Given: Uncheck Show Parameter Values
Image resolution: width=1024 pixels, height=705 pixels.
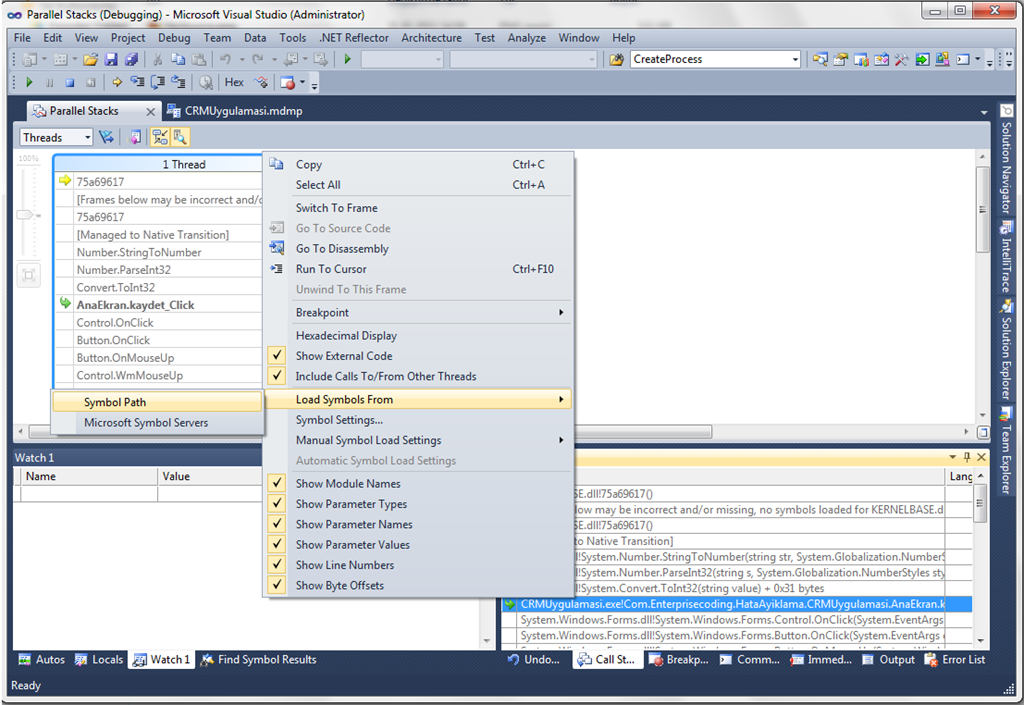Looking at the screenshot, I should 278,544.
